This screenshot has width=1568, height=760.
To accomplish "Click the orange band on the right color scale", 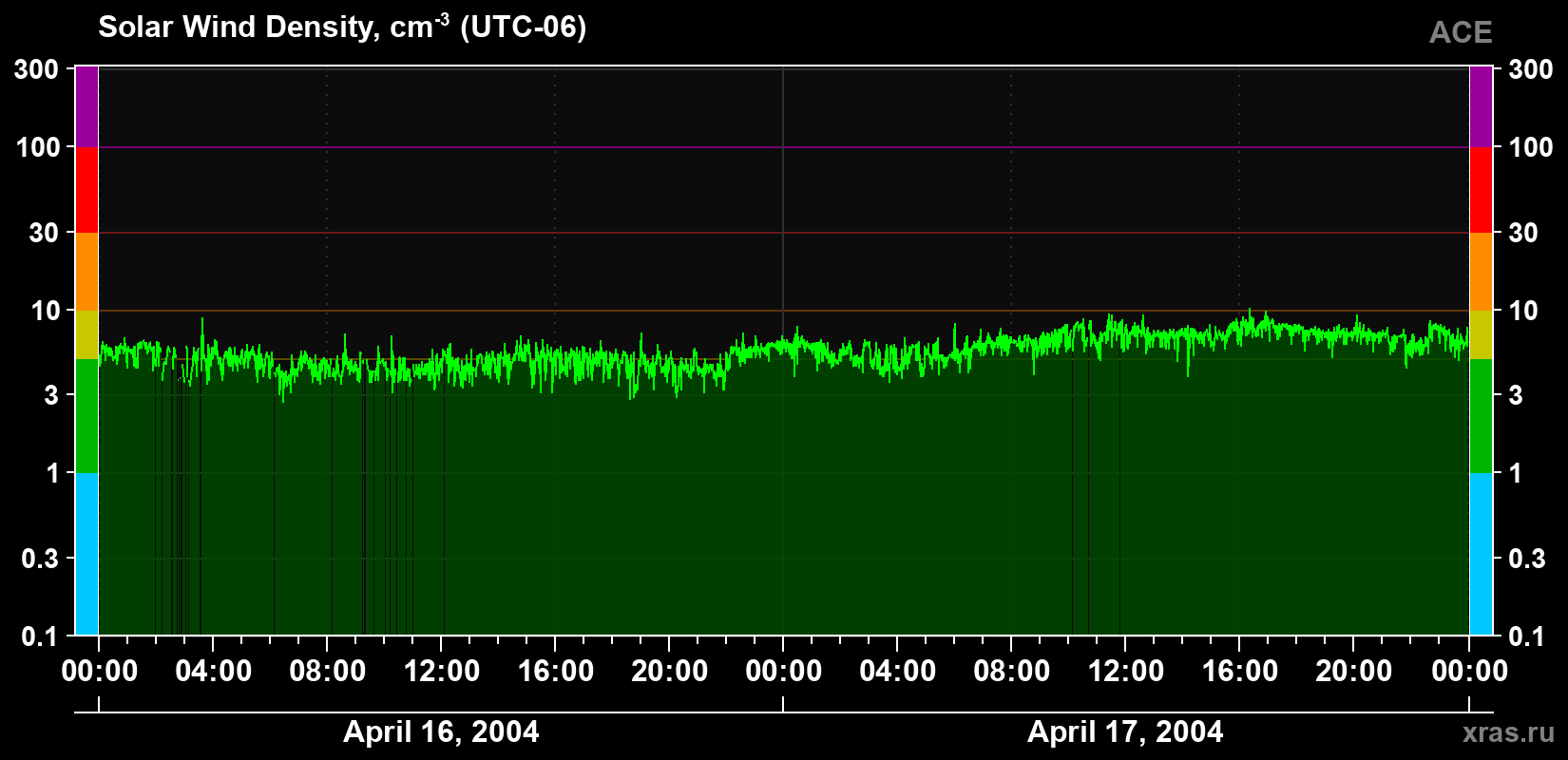I will [1482, 272].
